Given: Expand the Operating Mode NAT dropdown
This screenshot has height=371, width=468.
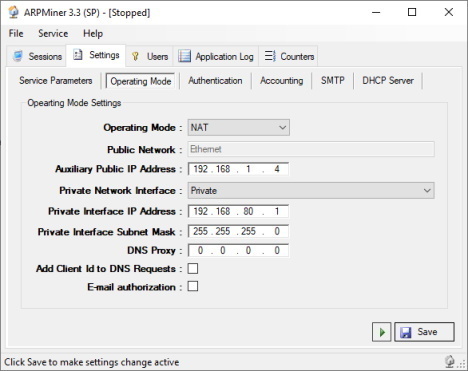Looking at the screenshot, I should 239,127.
